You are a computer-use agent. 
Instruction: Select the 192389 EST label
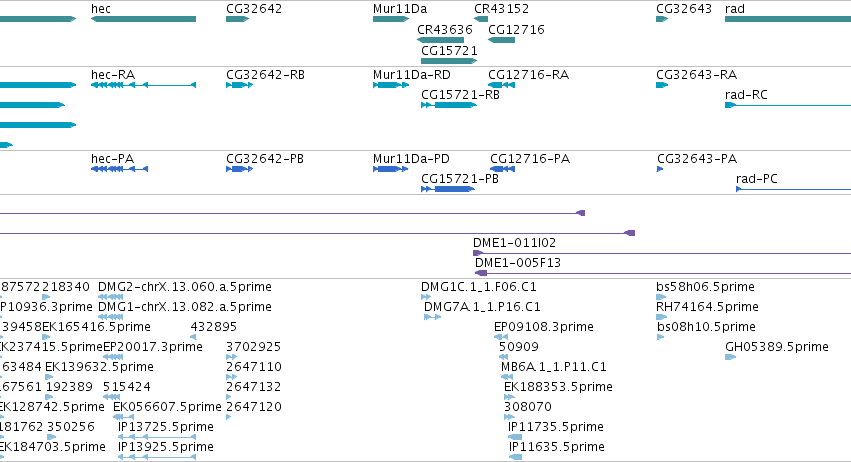coord(69,387)
